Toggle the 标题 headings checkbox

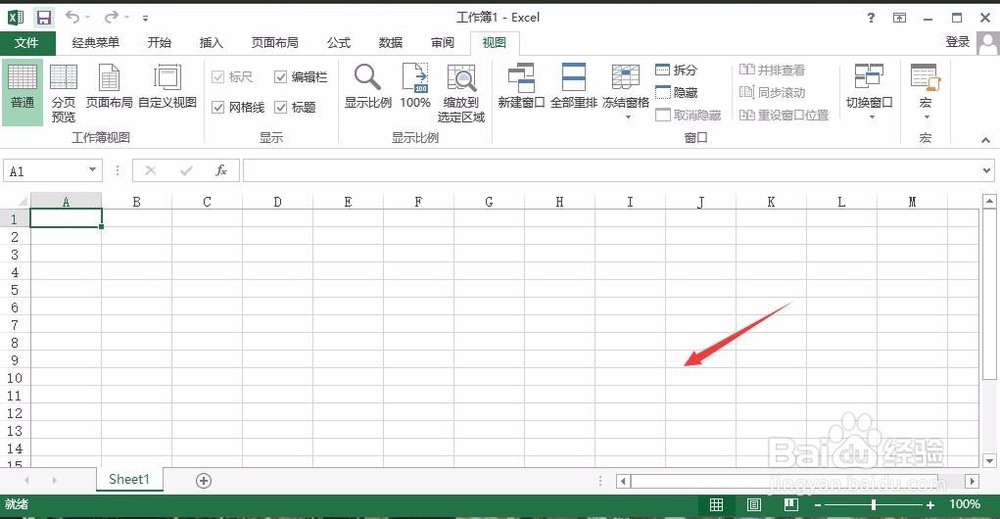click(x=281, y=107)
